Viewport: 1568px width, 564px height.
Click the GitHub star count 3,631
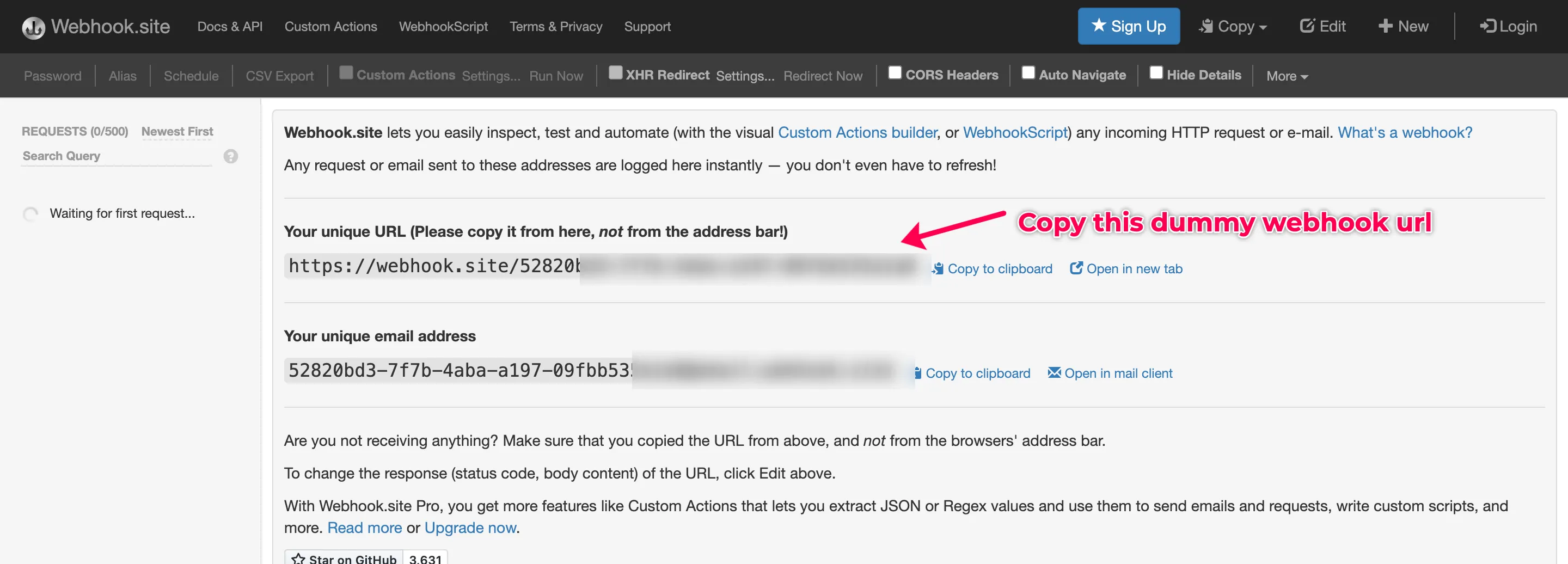[425, 558]
